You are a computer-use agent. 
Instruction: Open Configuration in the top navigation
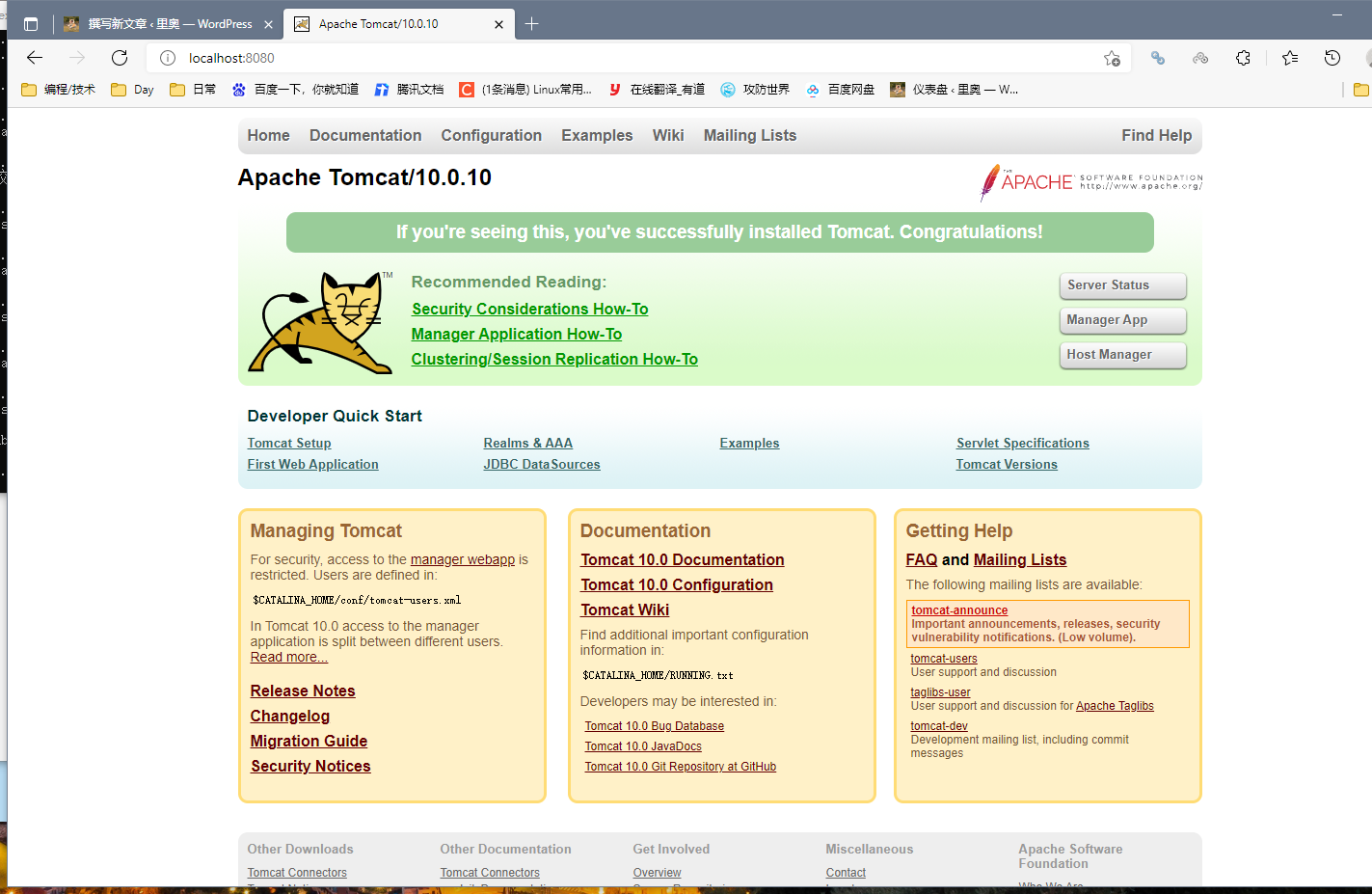(x=492, y=136)
